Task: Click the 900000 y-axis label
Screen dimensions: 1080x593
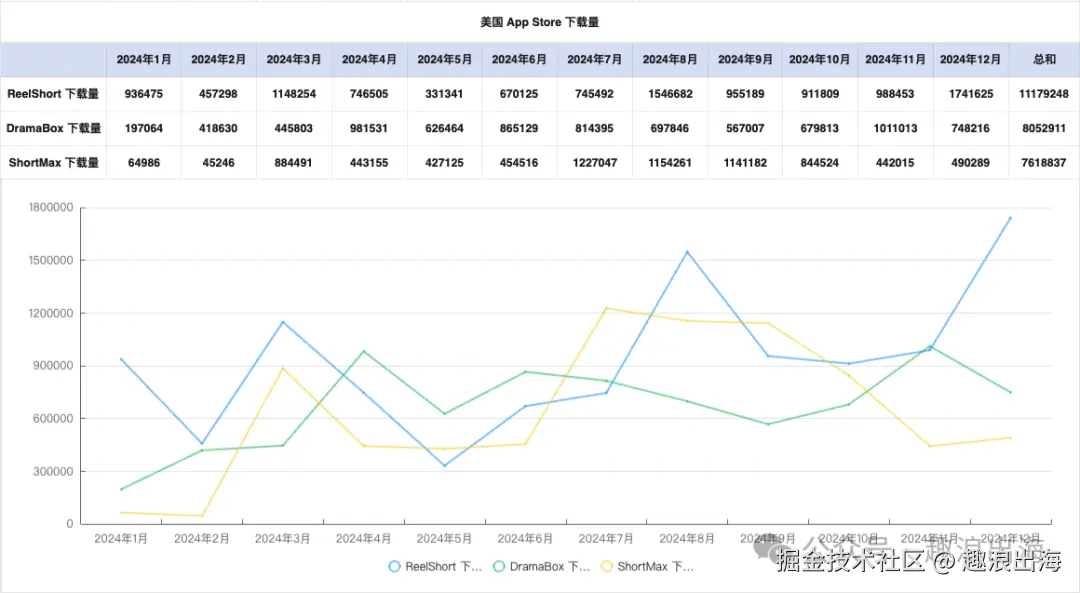Action: pos(53,366)
